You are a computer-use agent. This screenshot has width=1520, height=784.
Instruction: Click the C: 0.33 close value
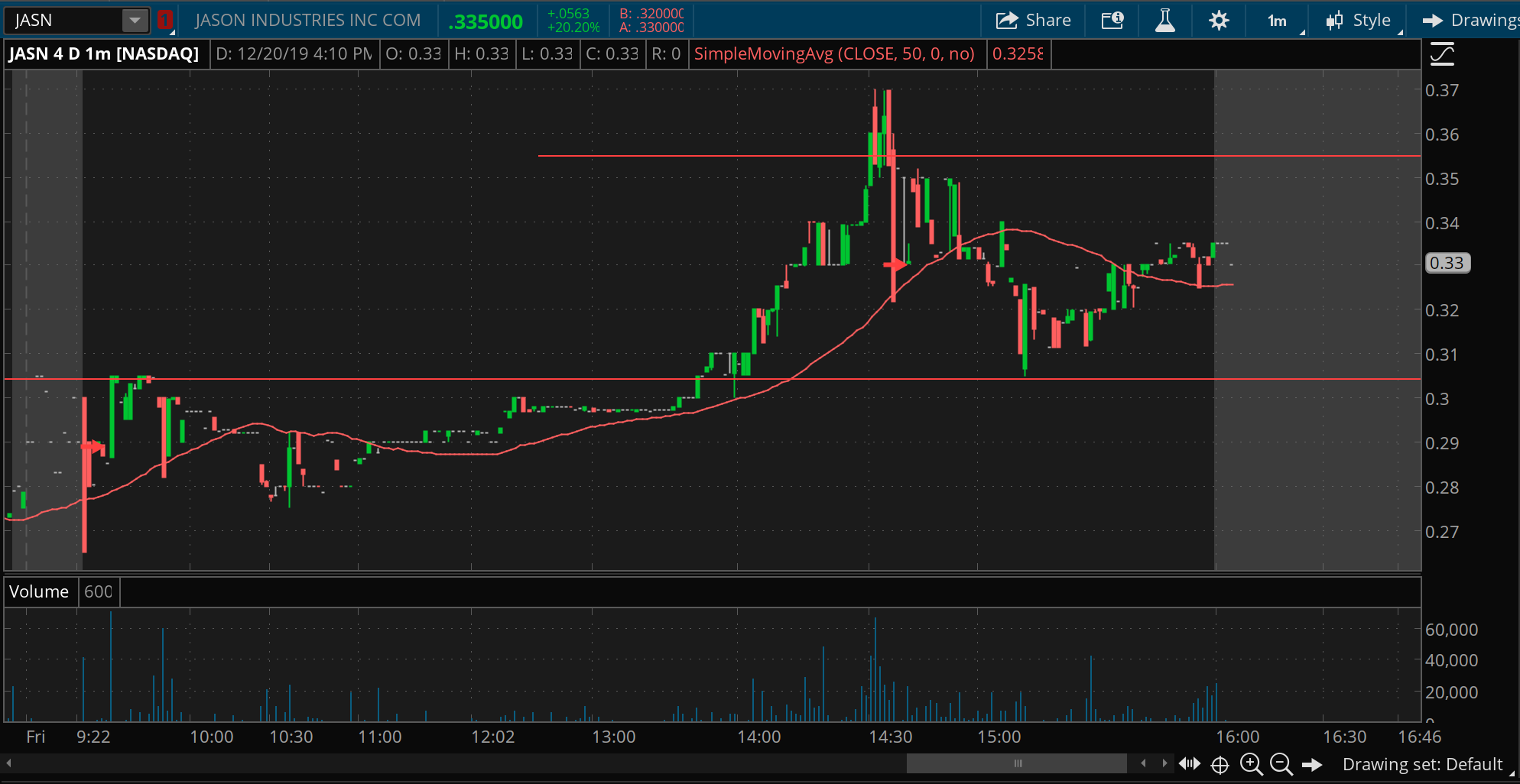coord(612,54)
